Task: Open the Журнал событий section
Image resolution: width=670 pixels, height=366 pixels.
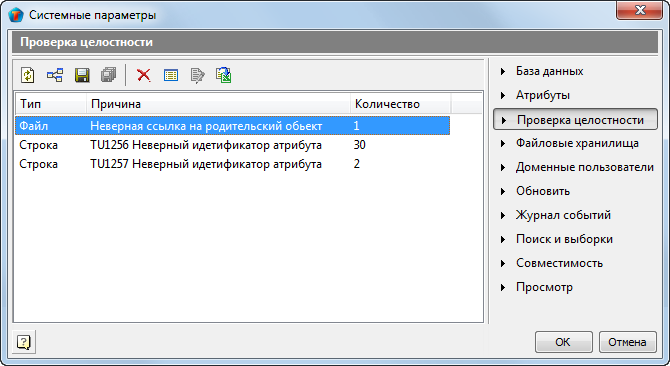Action: click(x=563, y=215)
